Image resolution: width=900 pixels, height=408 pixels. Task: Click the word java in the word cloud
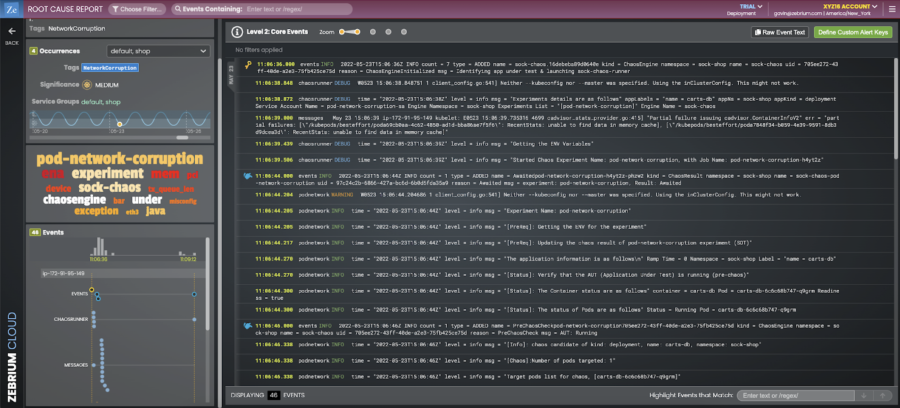tap(156, 212)
